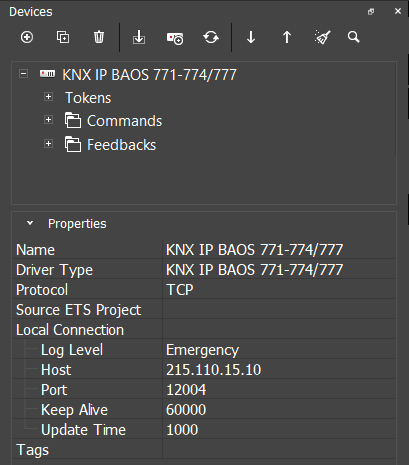The width and height of the screenshot is (409, 465).
Task: Click the Feedbacks folder icon
Action: (73, 144)
